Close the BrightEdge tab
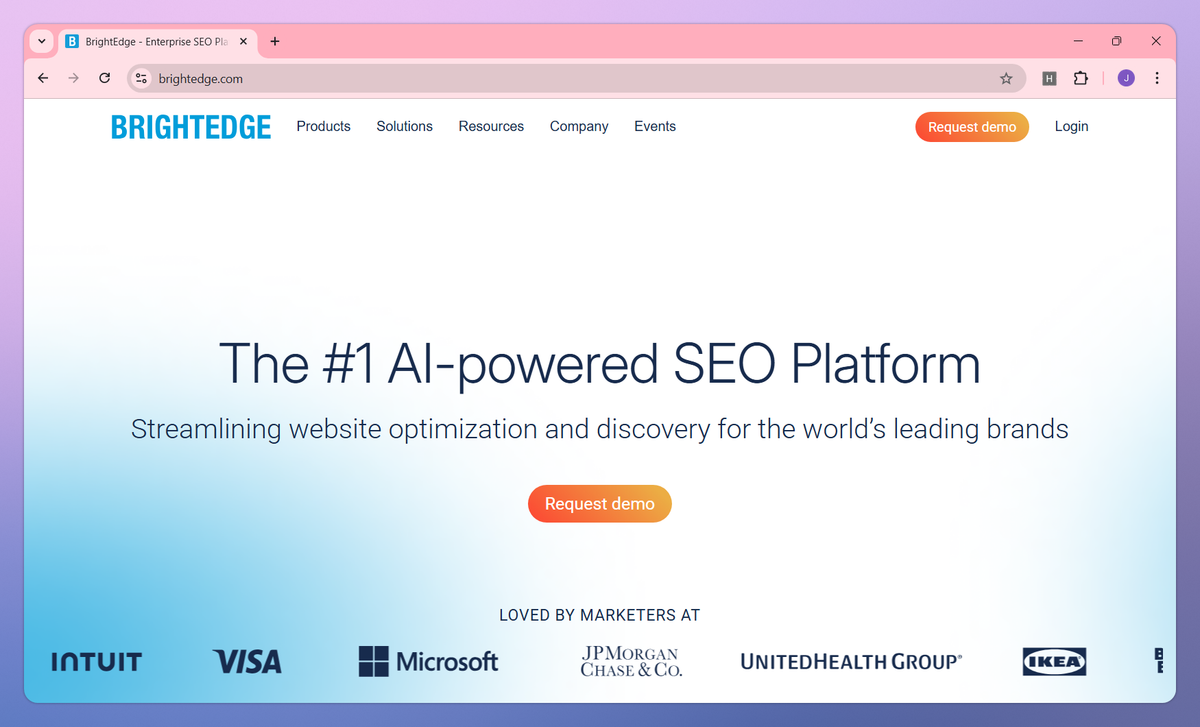Viewport: 1200px width, 727px height. pyautogui.click(x=243, y=42)
